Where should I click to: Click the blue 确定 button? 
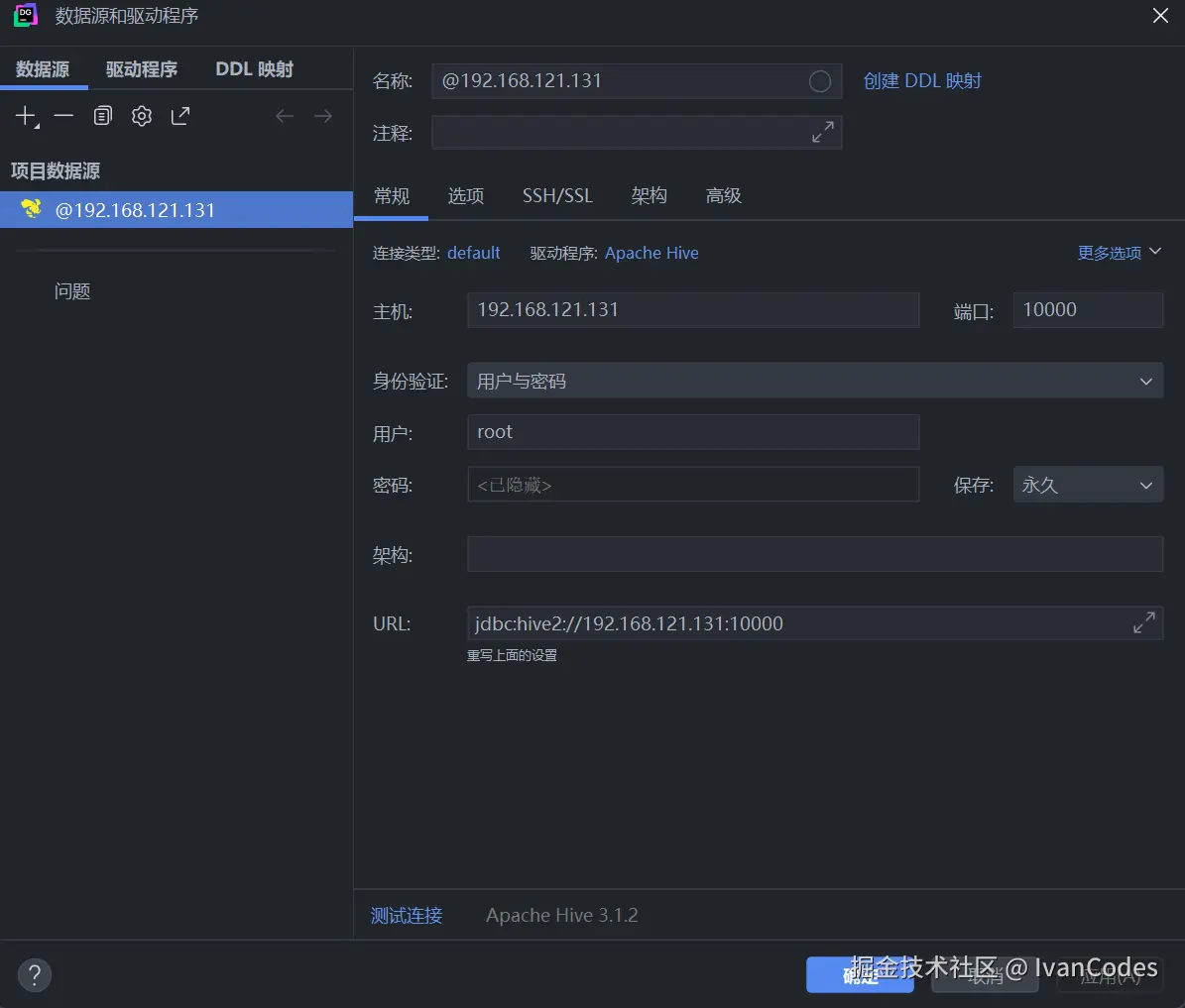[x=860, y=974]
